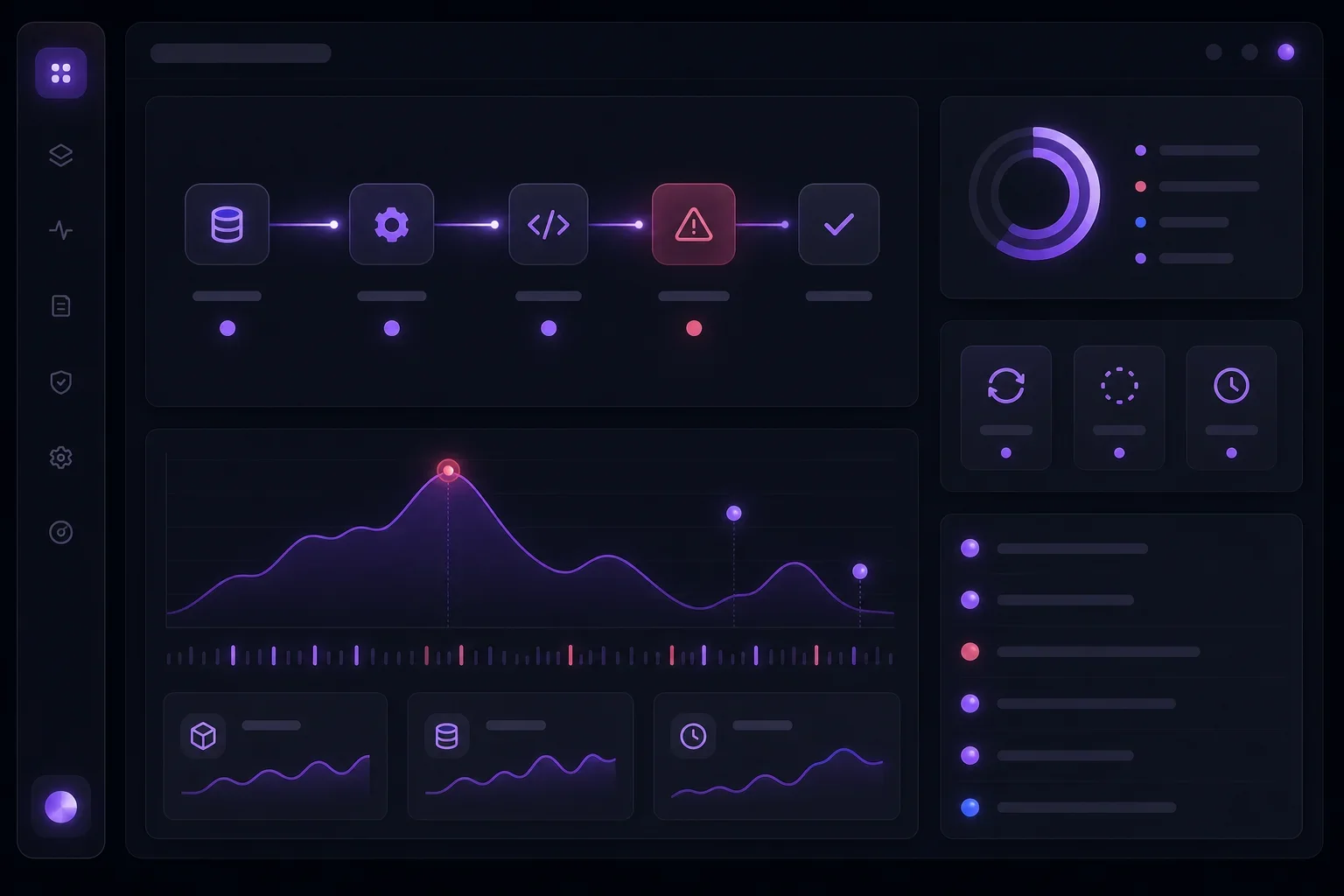
Task: Open the database icon mini chart card
Action: (521, 756)
